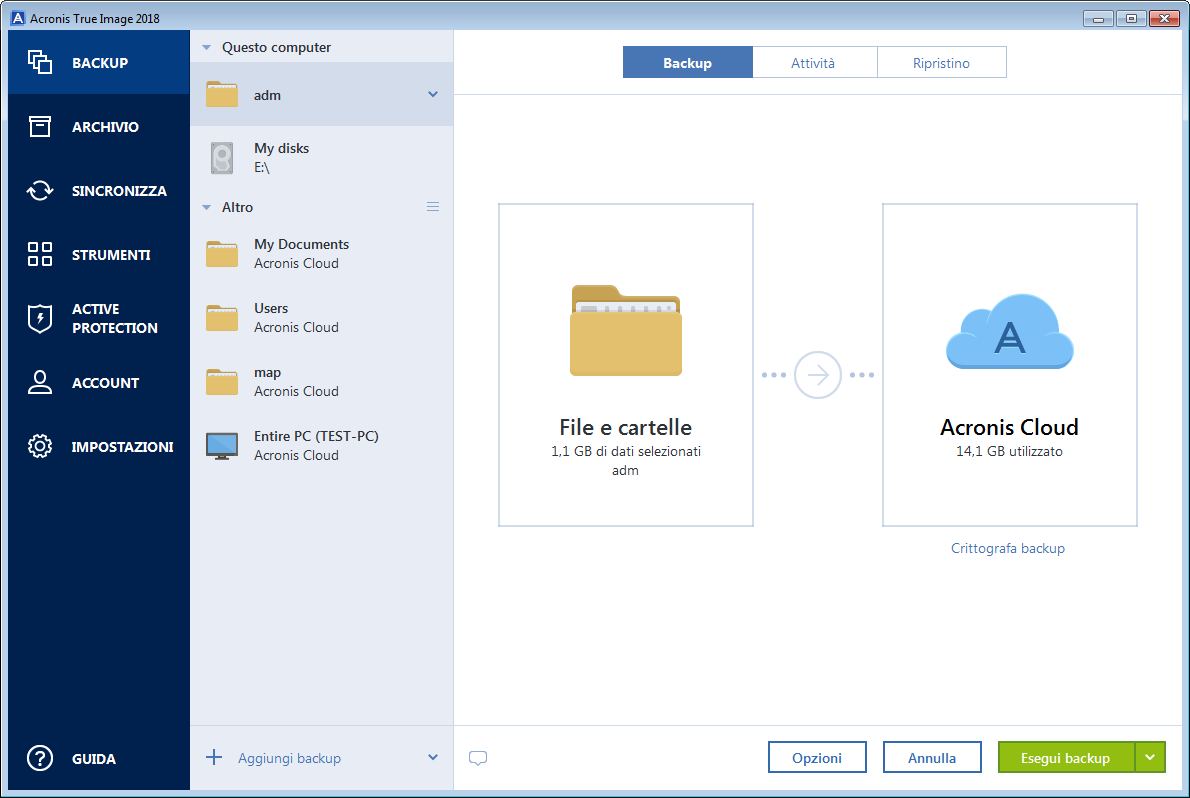1190x798 pixels.
Task: Select the 'Users' list entry text
Action: 271,308
